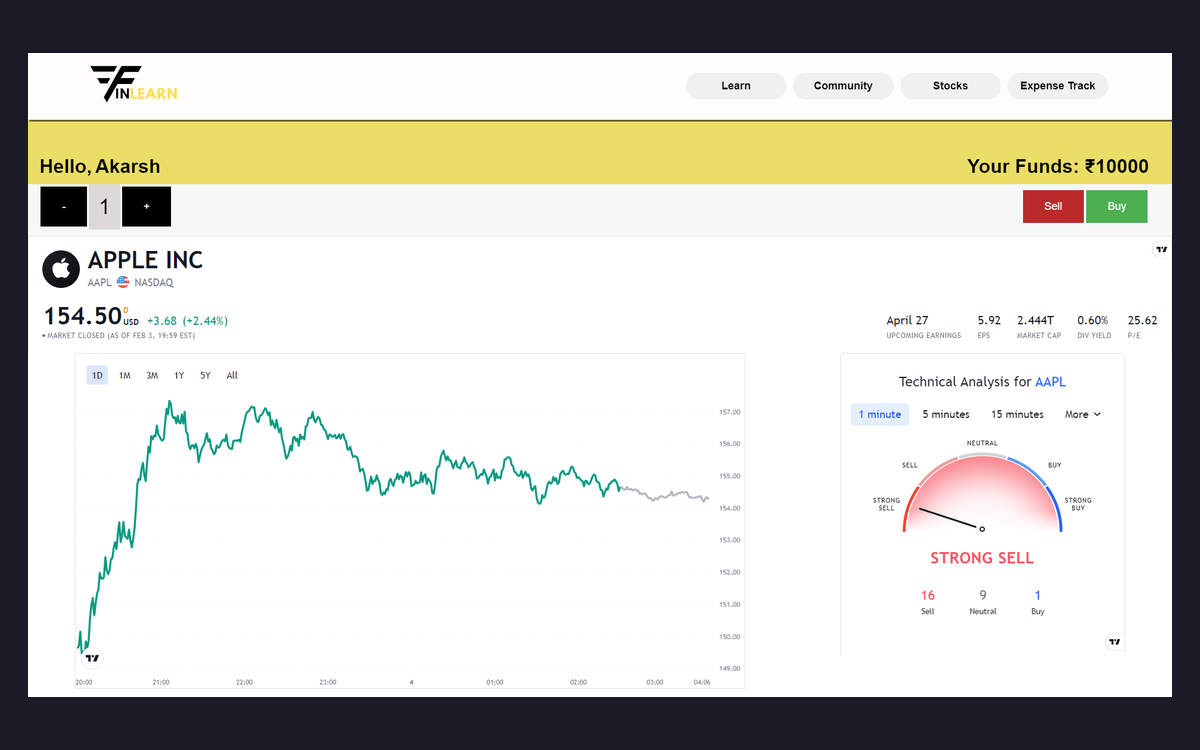Switch chart to 1M range
The height and width of the screenshot is (750, 1200).
tap(125, 376)
